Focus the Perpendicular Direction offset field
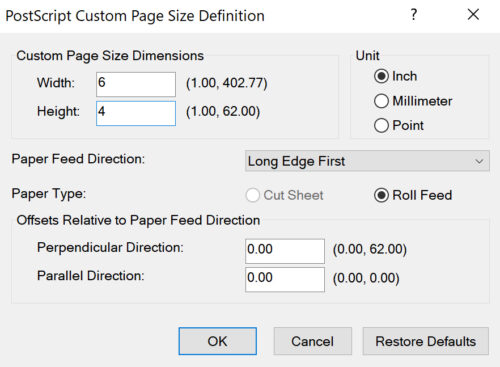This screenshot has width=500, height=367. [285, 251]
